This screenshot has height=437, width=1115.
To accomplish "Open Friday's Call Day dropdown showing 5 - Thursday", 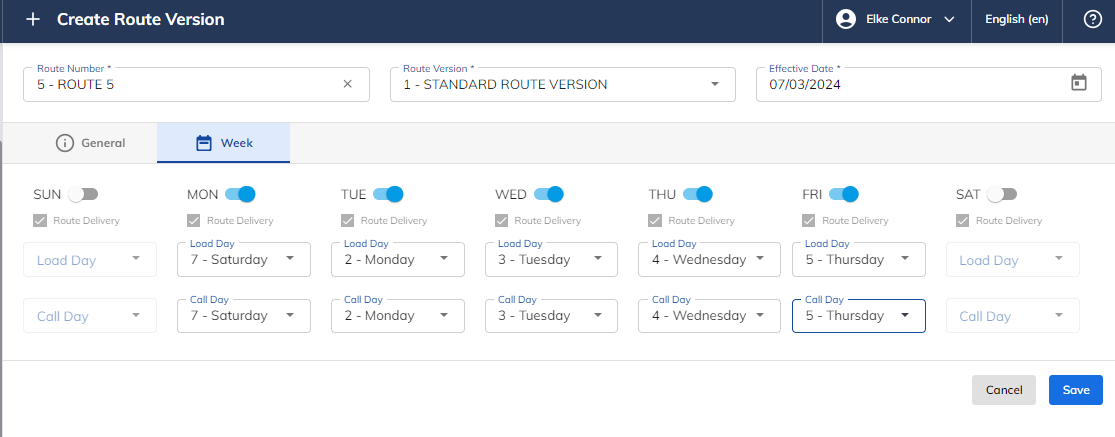I will coord(859,315).
